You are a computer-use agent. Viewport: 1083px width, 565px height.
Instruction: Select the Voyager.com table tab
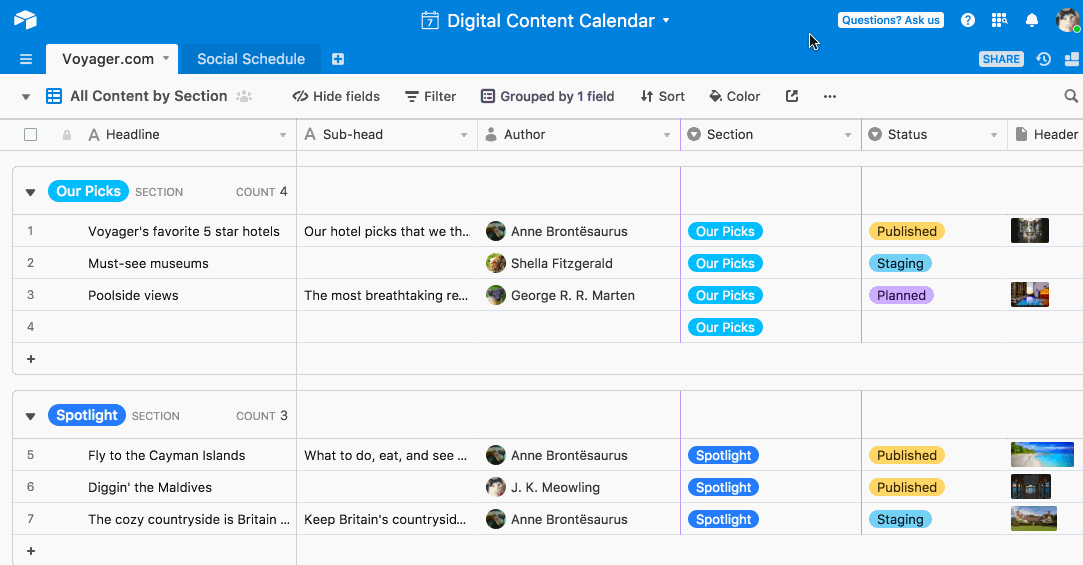(x=107, y=59)
